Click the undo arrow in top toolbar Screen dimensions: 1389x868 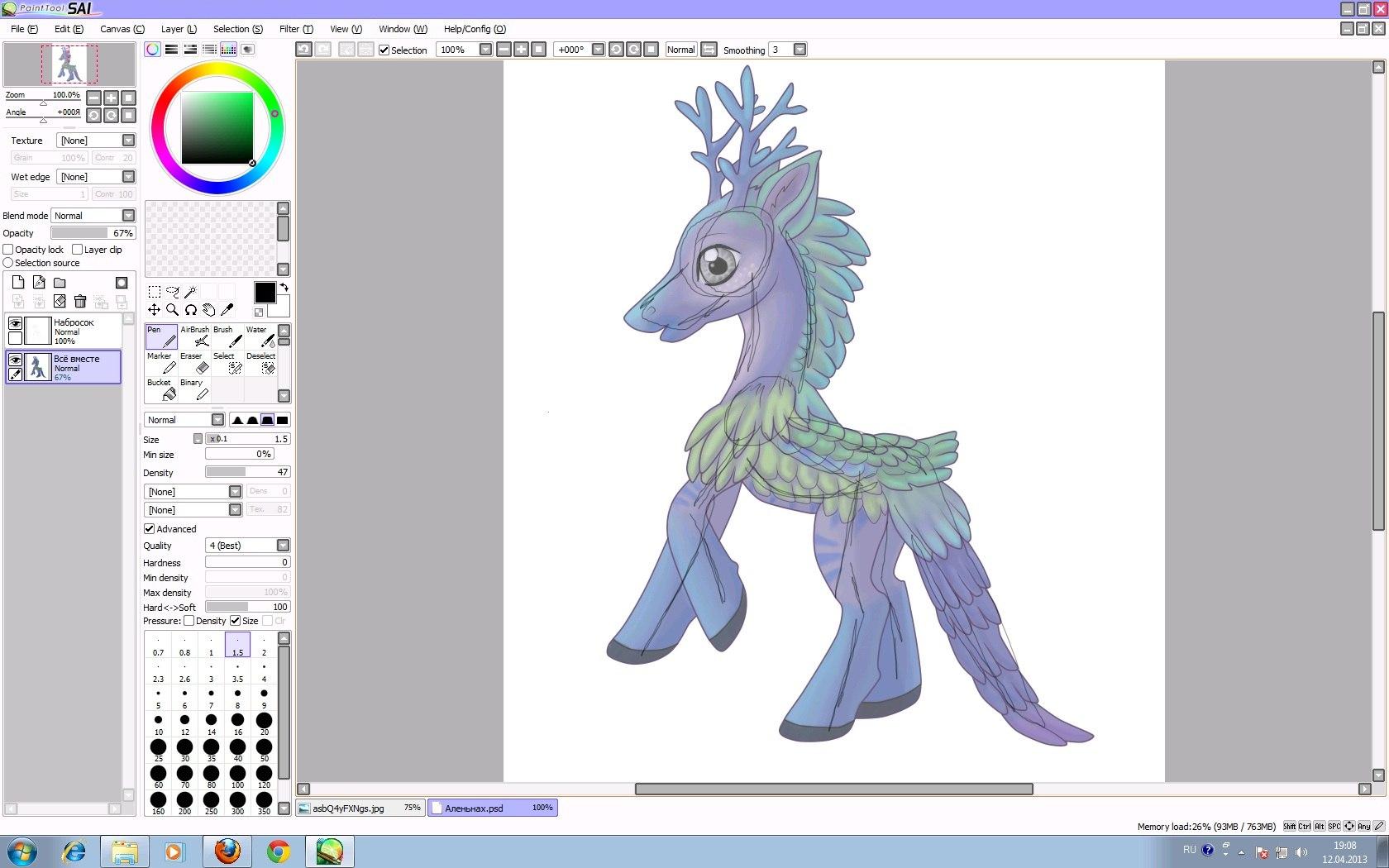(x=304, y=50)
